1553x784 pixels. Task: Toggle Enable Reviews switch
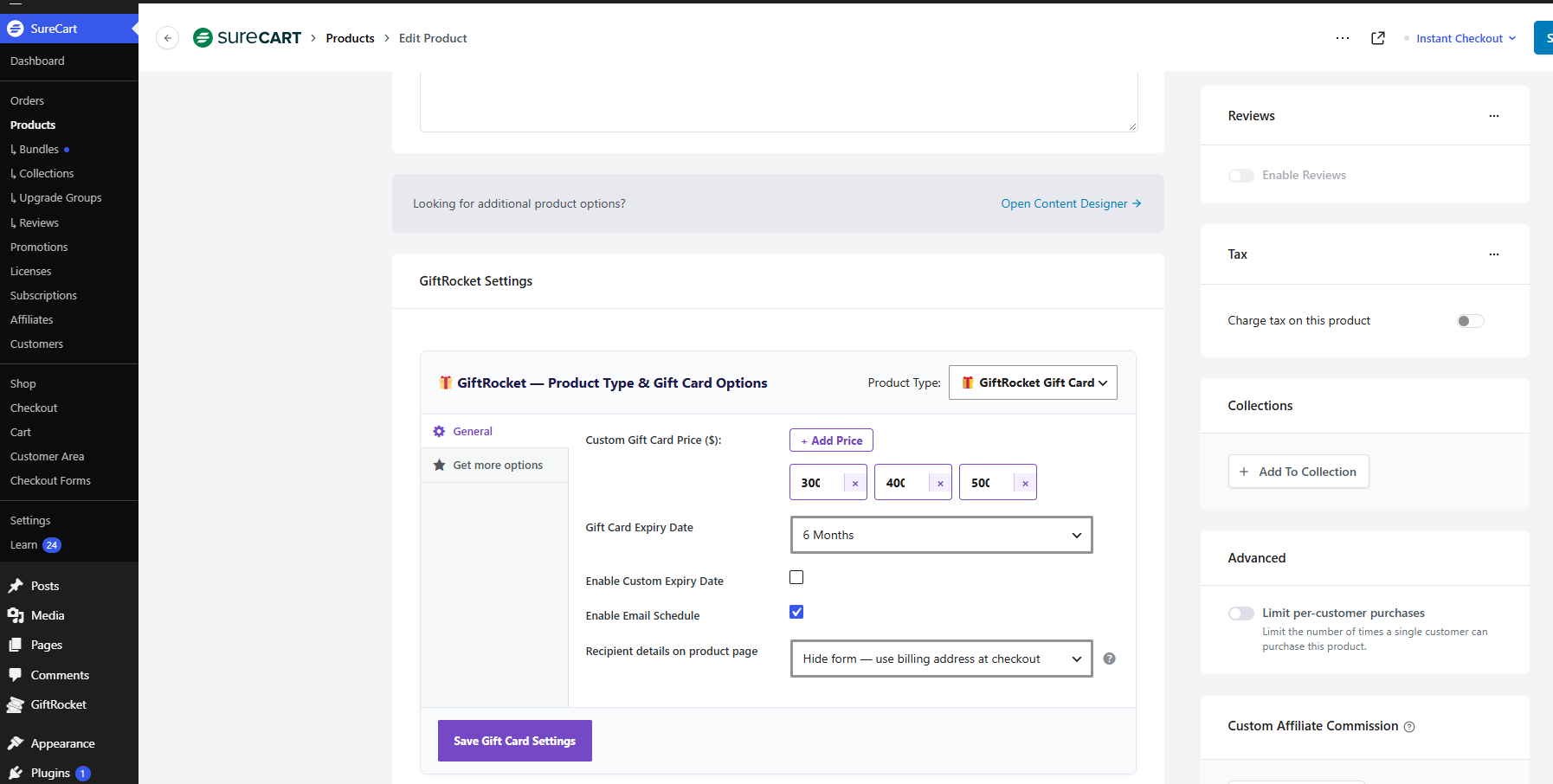[1241, 176]
